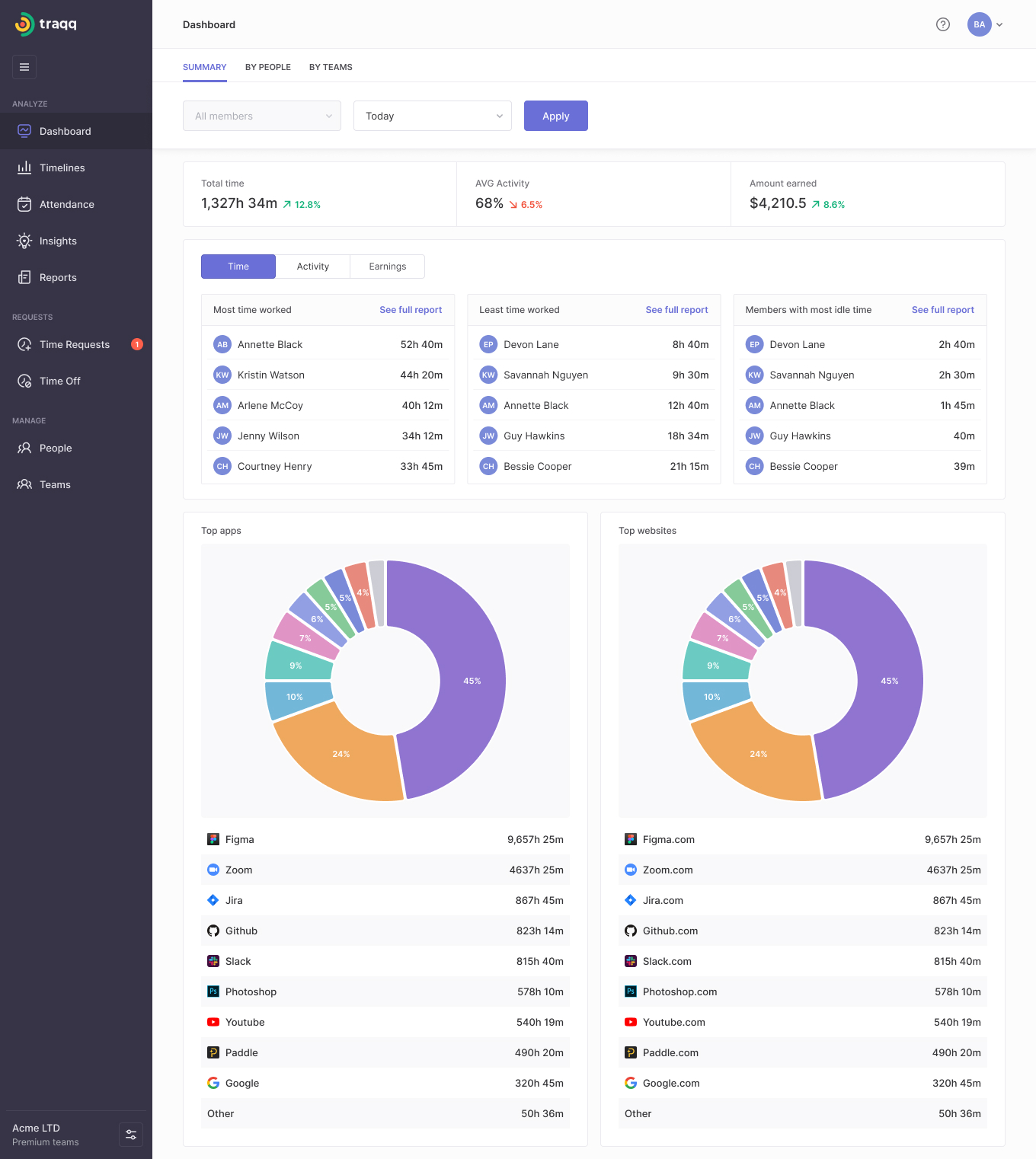See full report for Least time worked
The width and height of the screenshot is (1036, 1159).
pos(676,310)
